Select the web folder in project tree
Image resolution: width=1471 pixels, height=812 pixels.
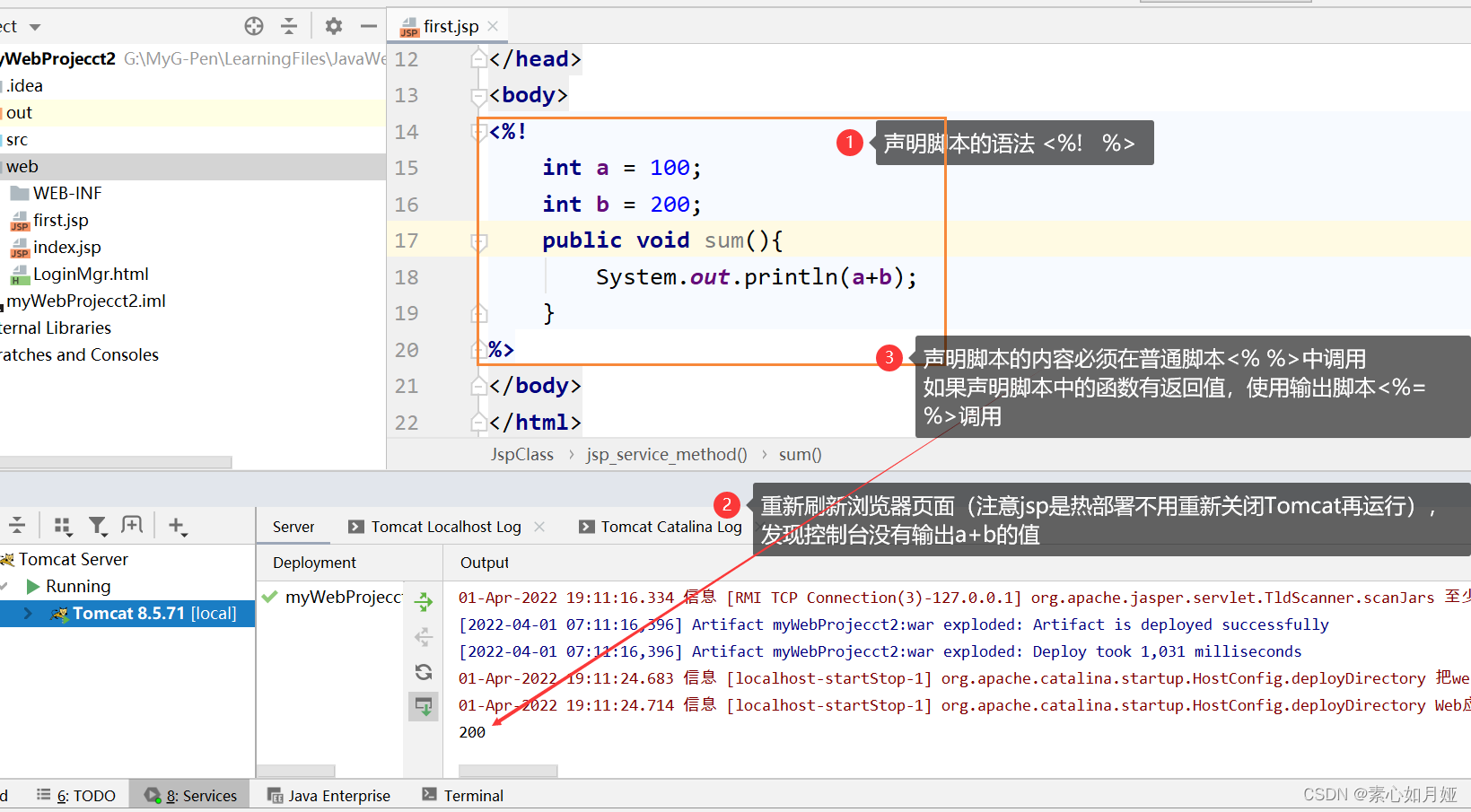(22, 166)
